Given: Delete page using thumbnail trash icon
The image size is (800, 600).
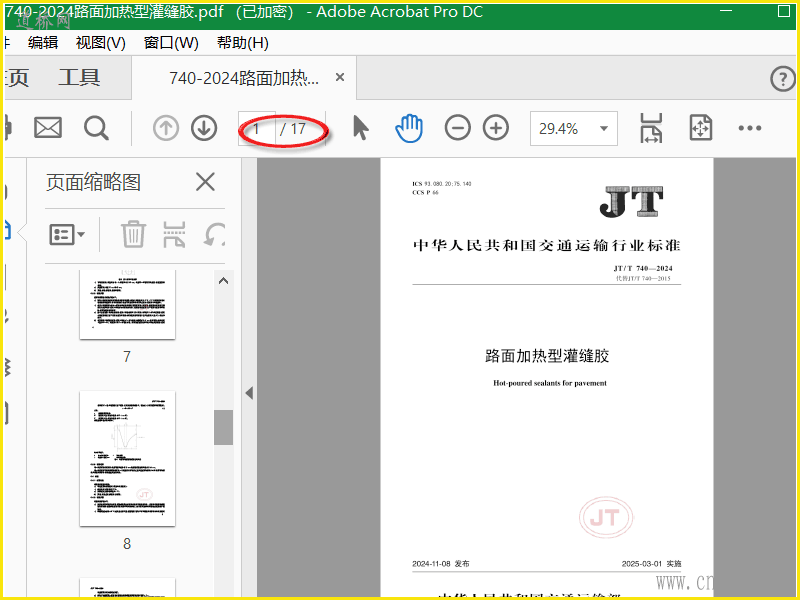Looking at the screenshot, I should tap(133, 234).
